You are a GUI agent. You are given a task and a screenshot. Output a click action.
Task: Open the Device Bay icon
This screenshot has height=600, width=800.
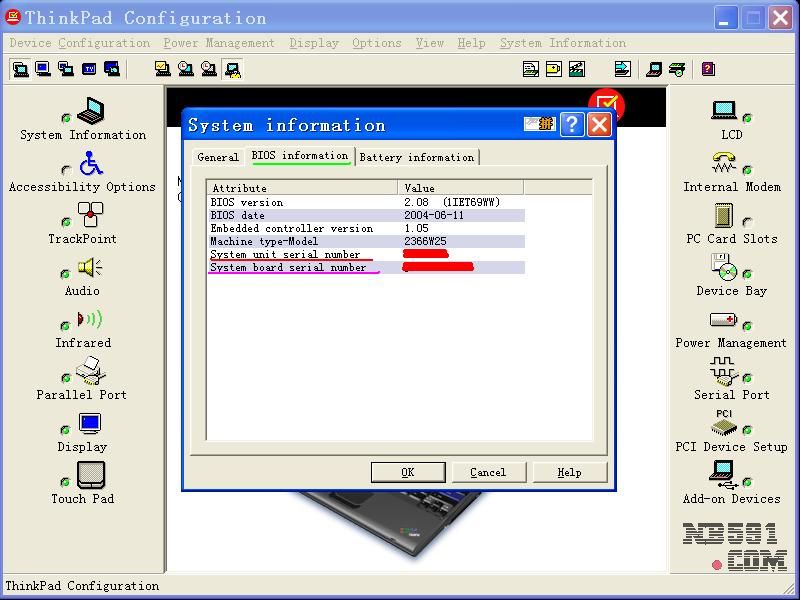click(x=723, y=267)
